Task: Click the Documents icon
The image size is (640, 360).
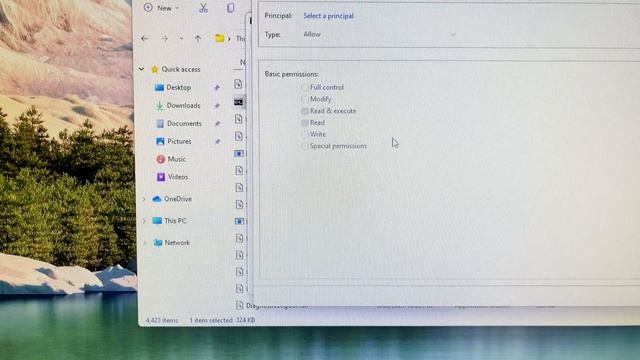Action: coord(160,123)
